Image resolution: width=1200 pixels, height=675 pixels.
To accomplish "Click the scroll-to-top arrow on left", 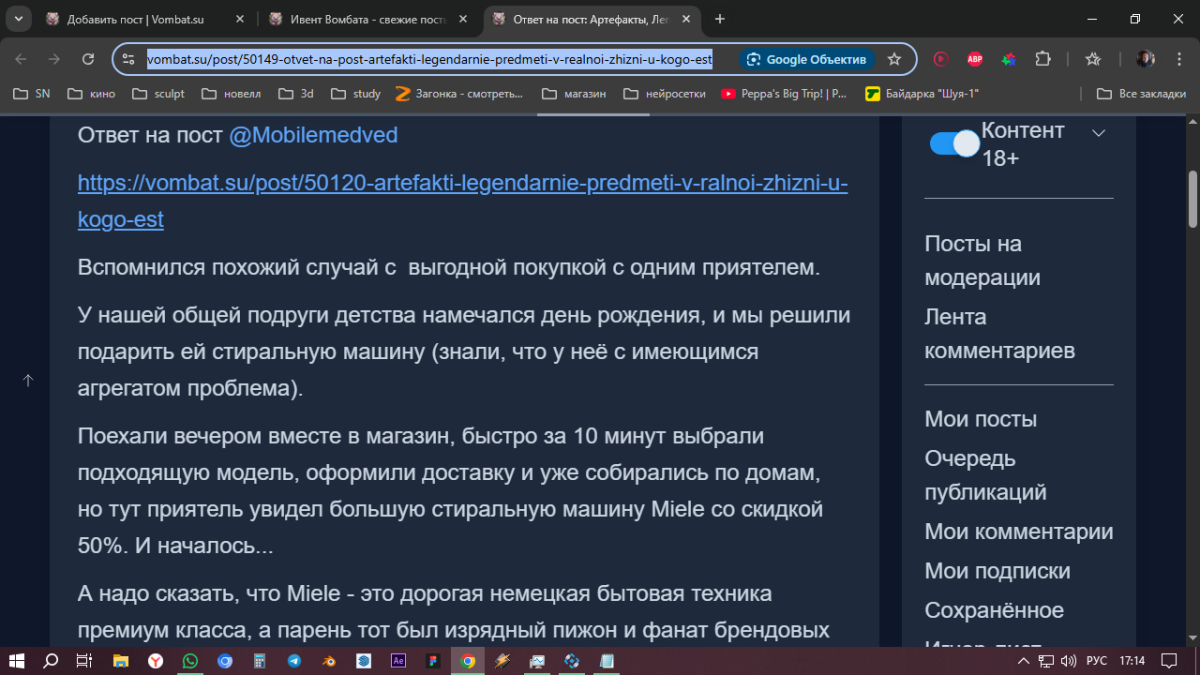I will click(28, 380).
